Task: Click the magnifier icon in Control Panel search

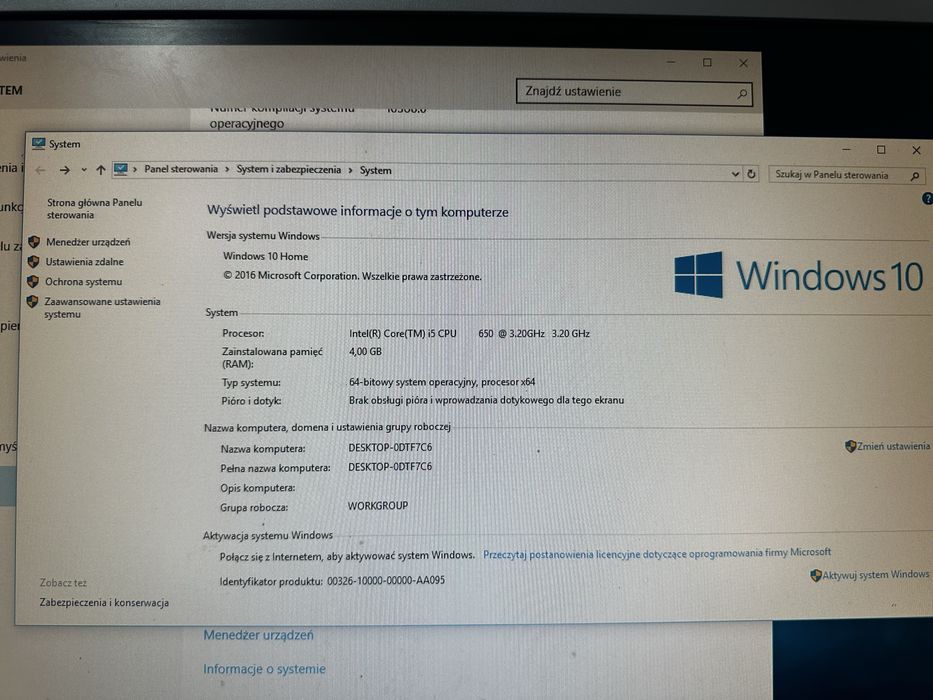Action: [x=915, y=176]
